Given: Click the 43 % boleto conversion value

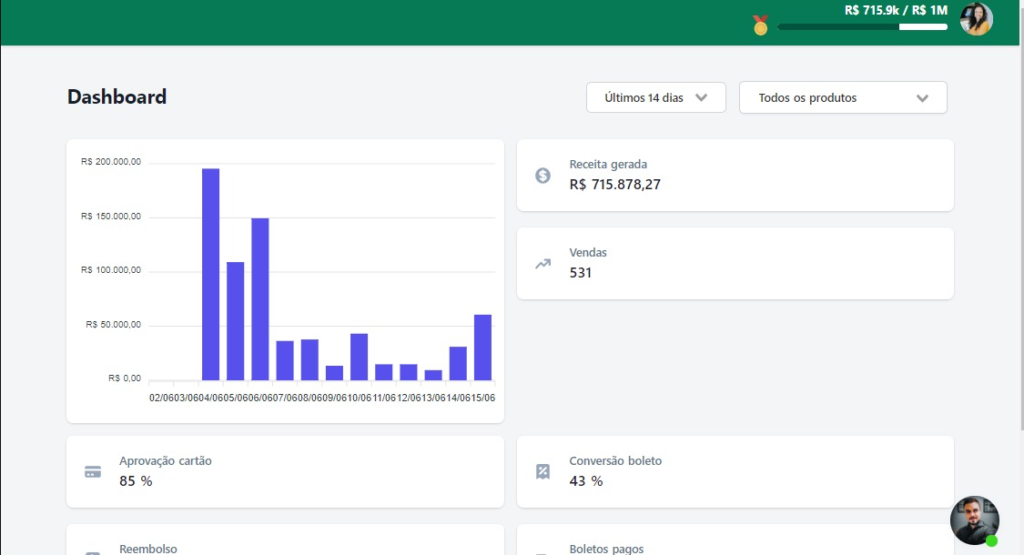Looking at the screenshot, I should tap(586, 481).
